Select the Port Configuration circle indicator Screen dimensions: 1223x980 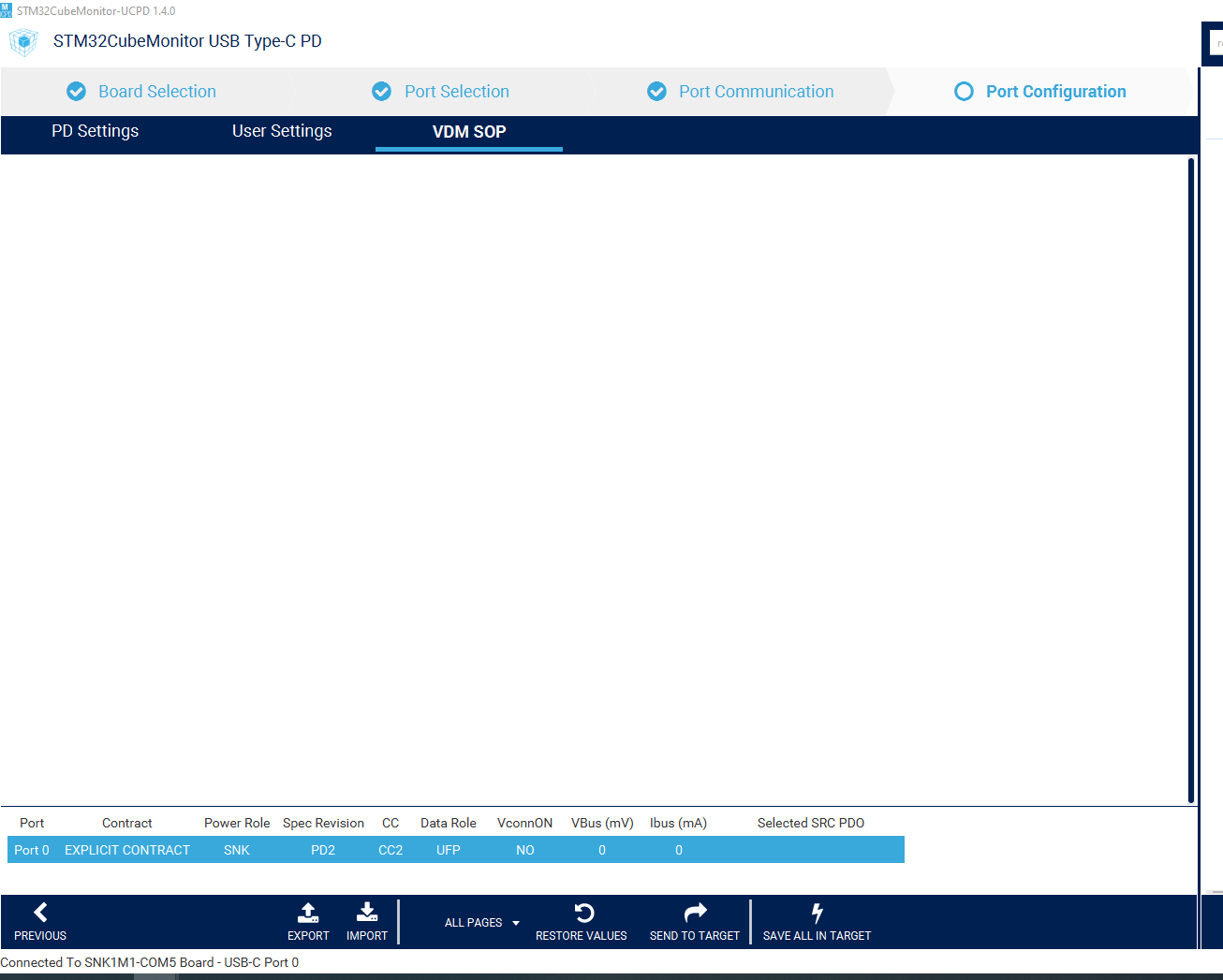click(964, 91)
